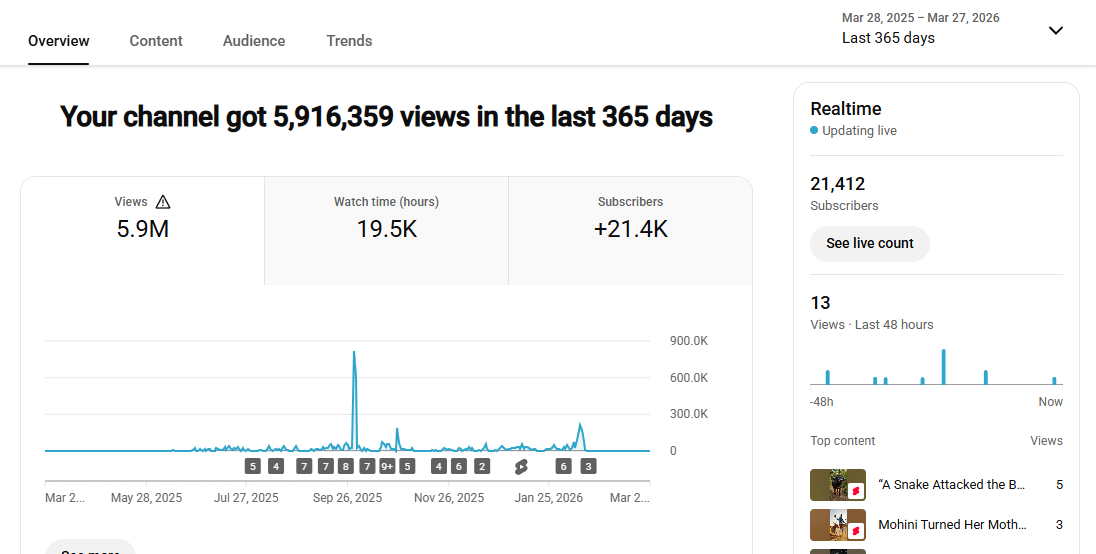Open the Audience tab
The height and width of the screenshot is (554, 1096).
tap(254, 41)
